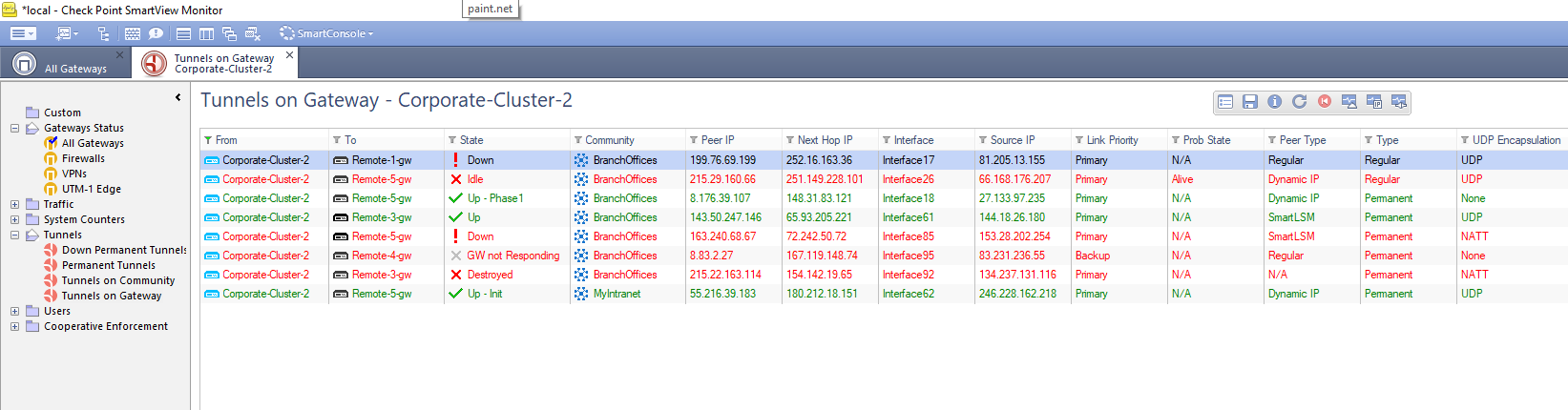Collapse the Tunnels tree node

(14, 235)
